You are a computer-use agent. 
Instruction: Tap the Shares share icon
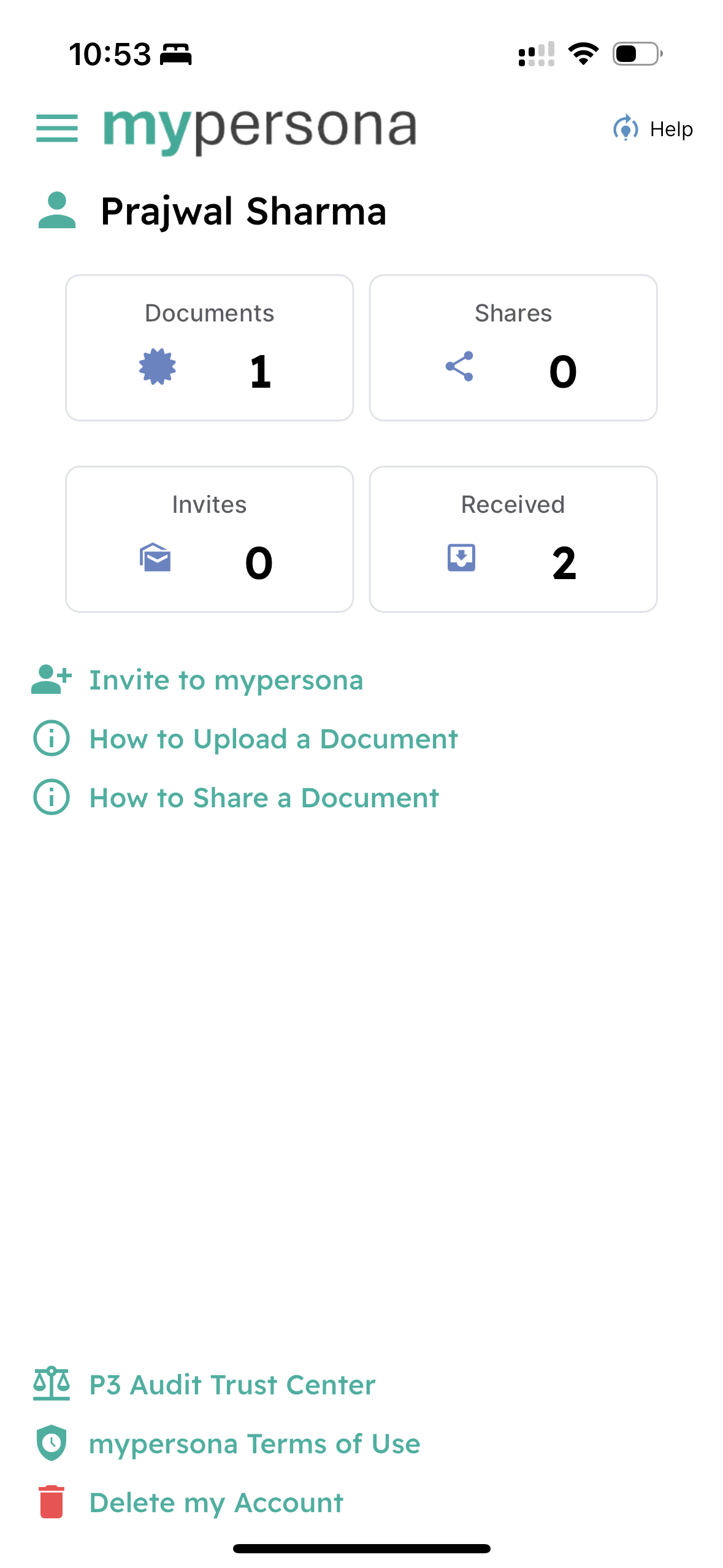[459, 367]
